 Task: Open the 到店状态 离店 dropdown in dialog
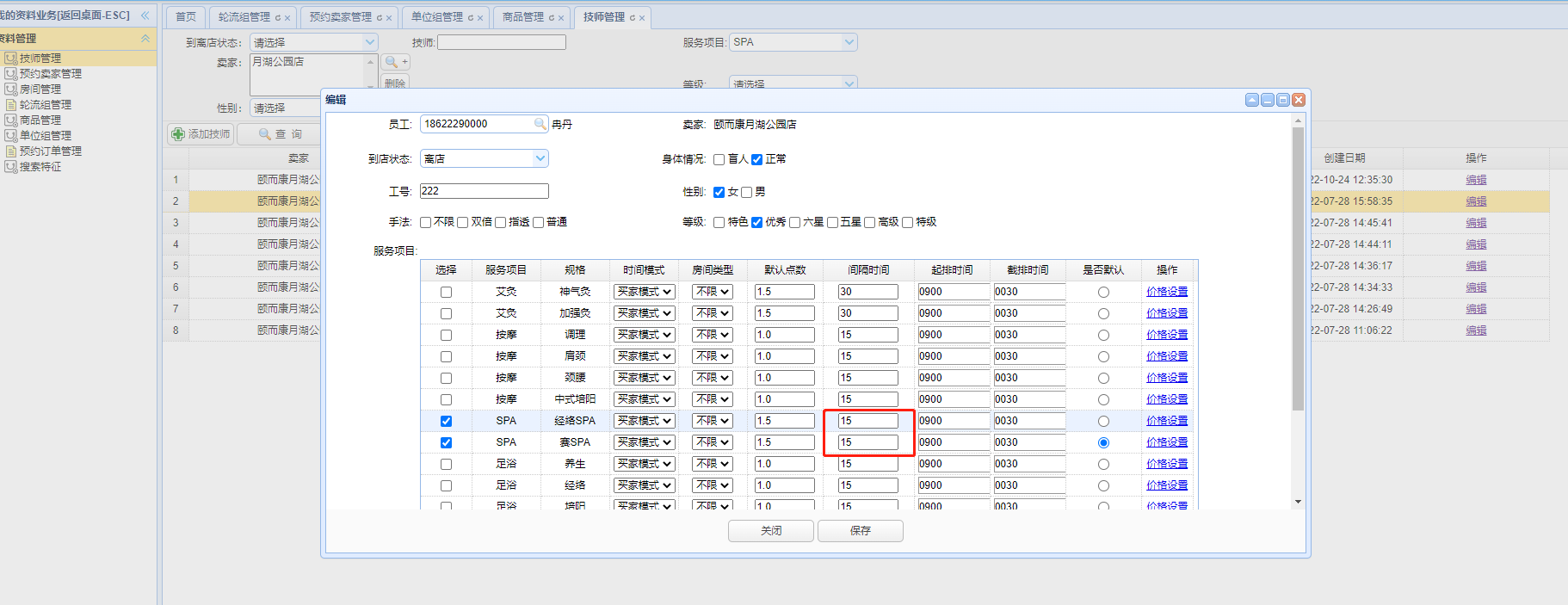point(485,158)
